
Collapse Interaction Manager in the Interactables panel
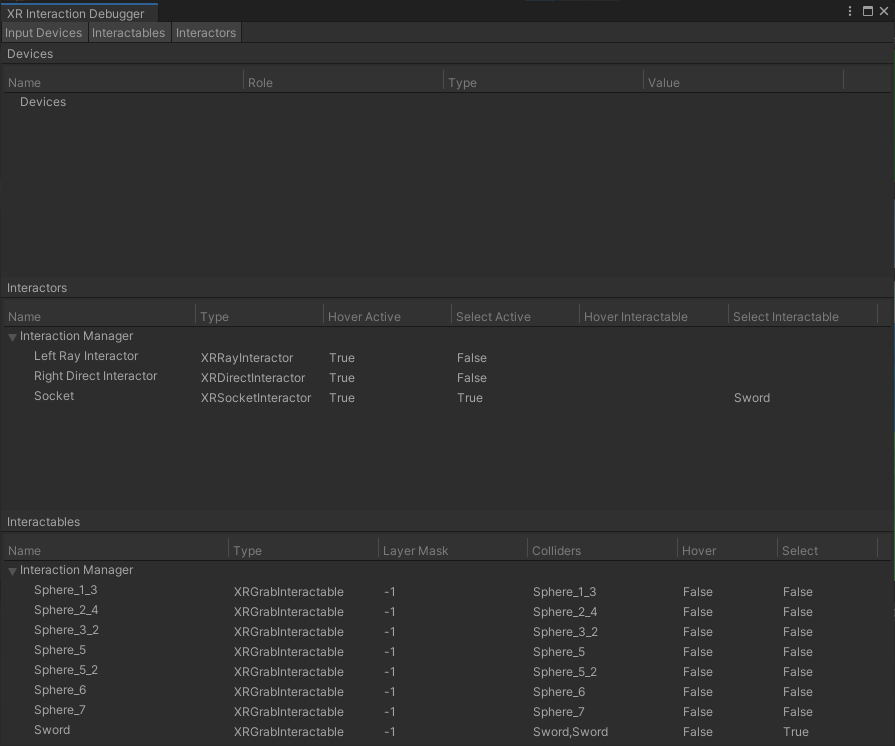coord(13,571)
